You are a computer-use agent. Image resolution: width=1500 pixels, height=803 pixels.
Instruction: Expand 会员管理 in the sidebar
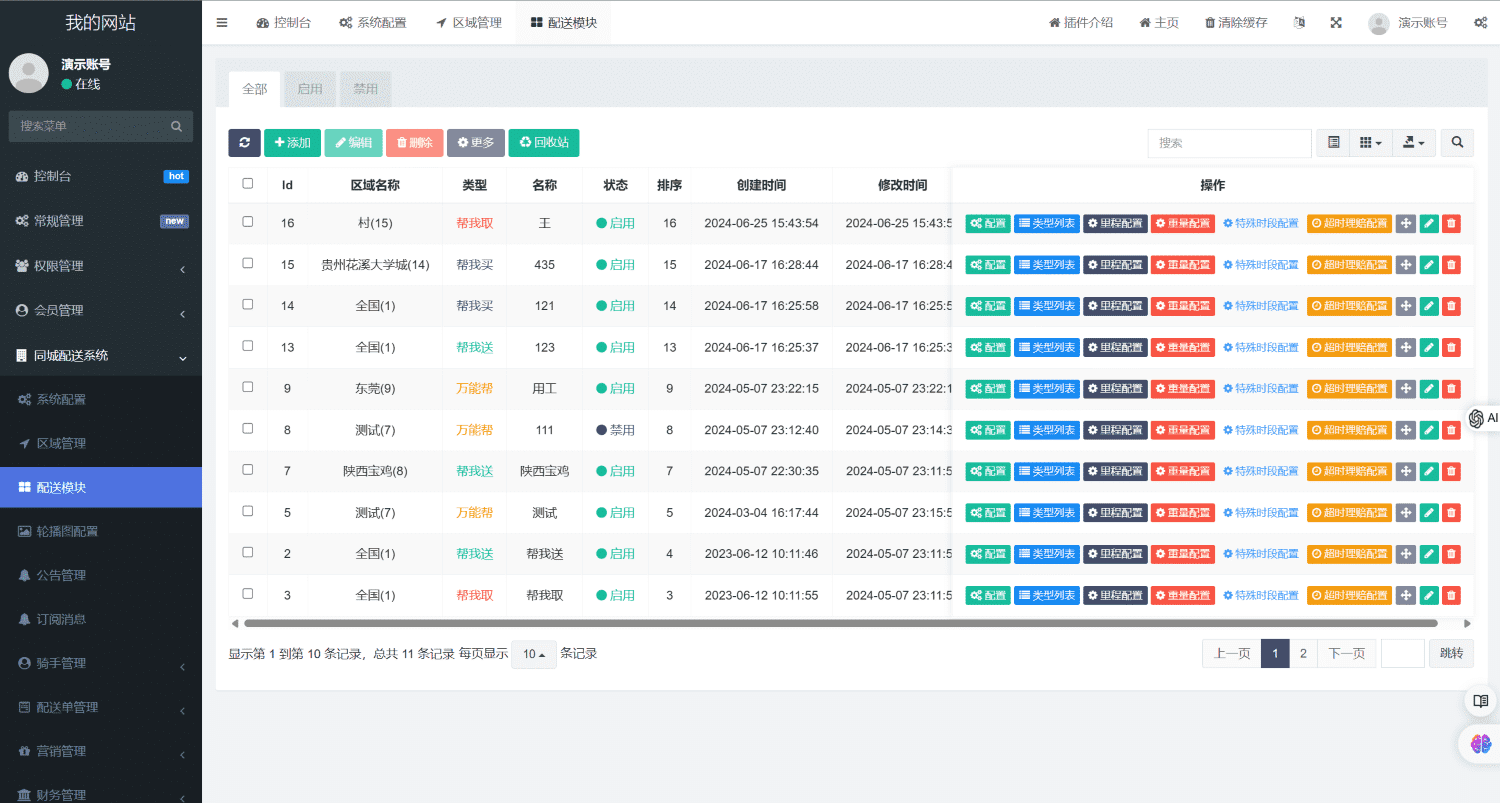101,310
